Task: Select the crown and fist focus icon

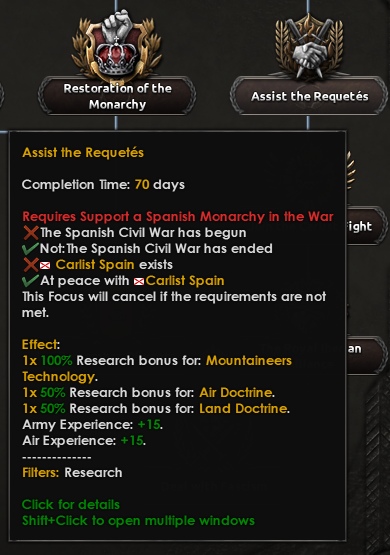Action: coord(117,44)
